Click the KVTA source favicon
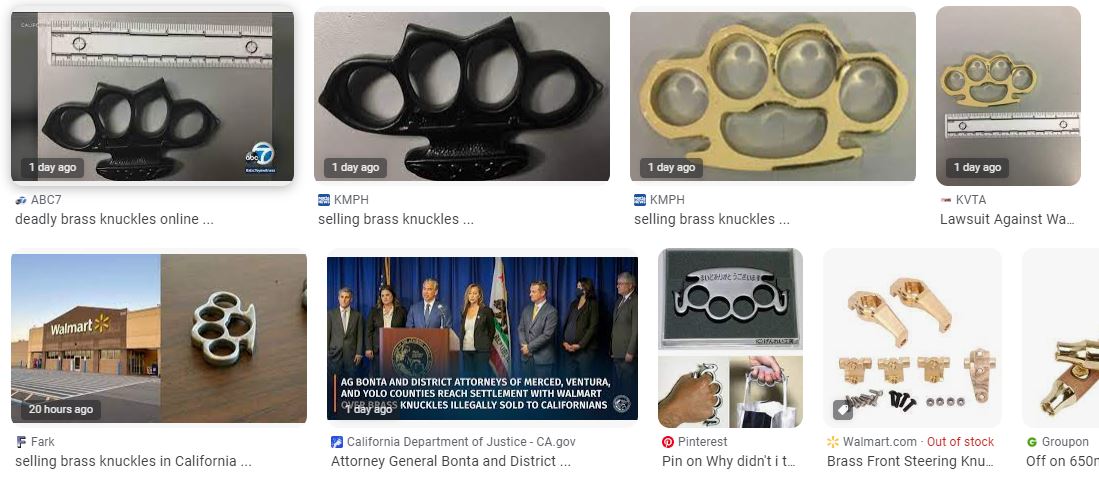The width and height of the screenshot is (1099, 488). point(946,200)
